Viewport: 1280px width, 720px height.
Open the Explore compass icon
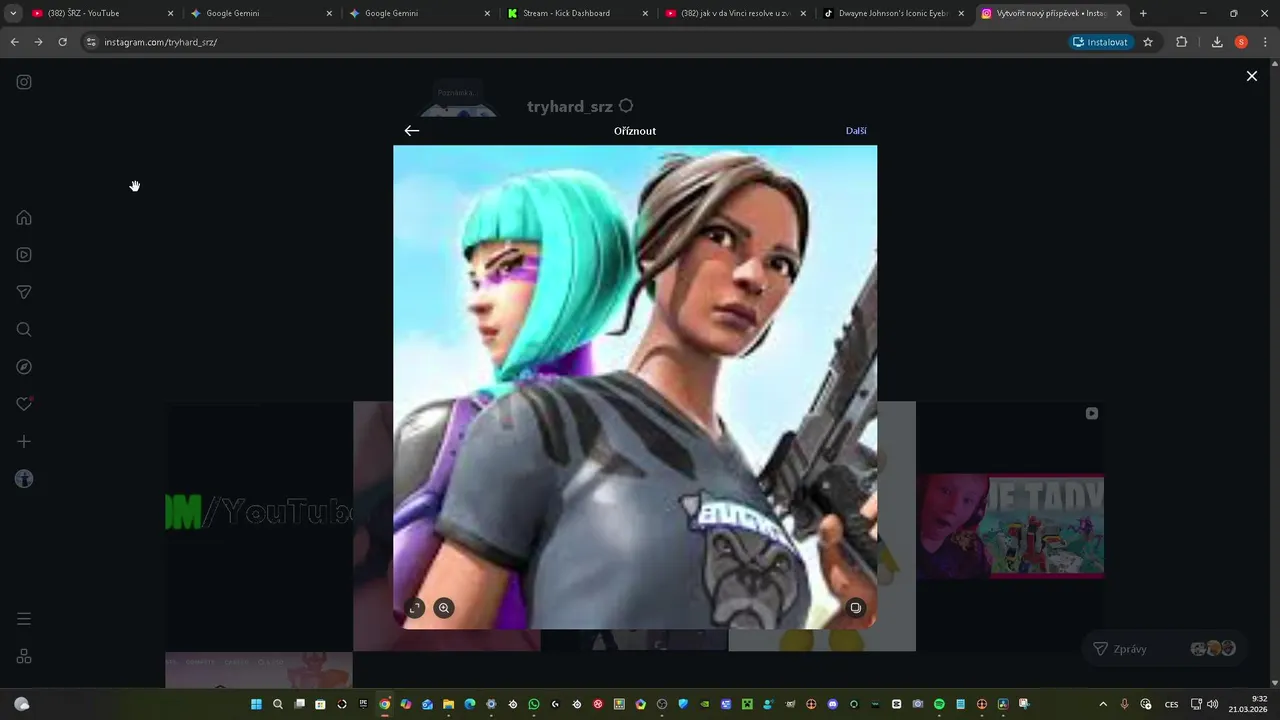pos(24,367)
